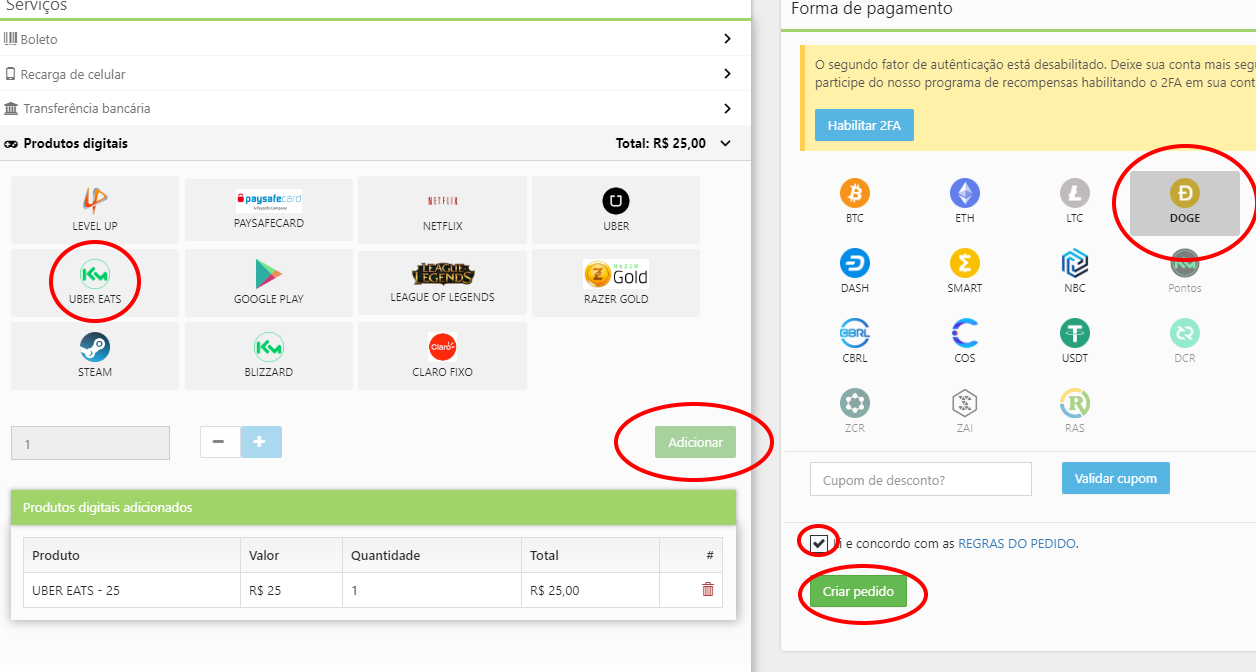Select NBC coin payment

pos(1075,271)
